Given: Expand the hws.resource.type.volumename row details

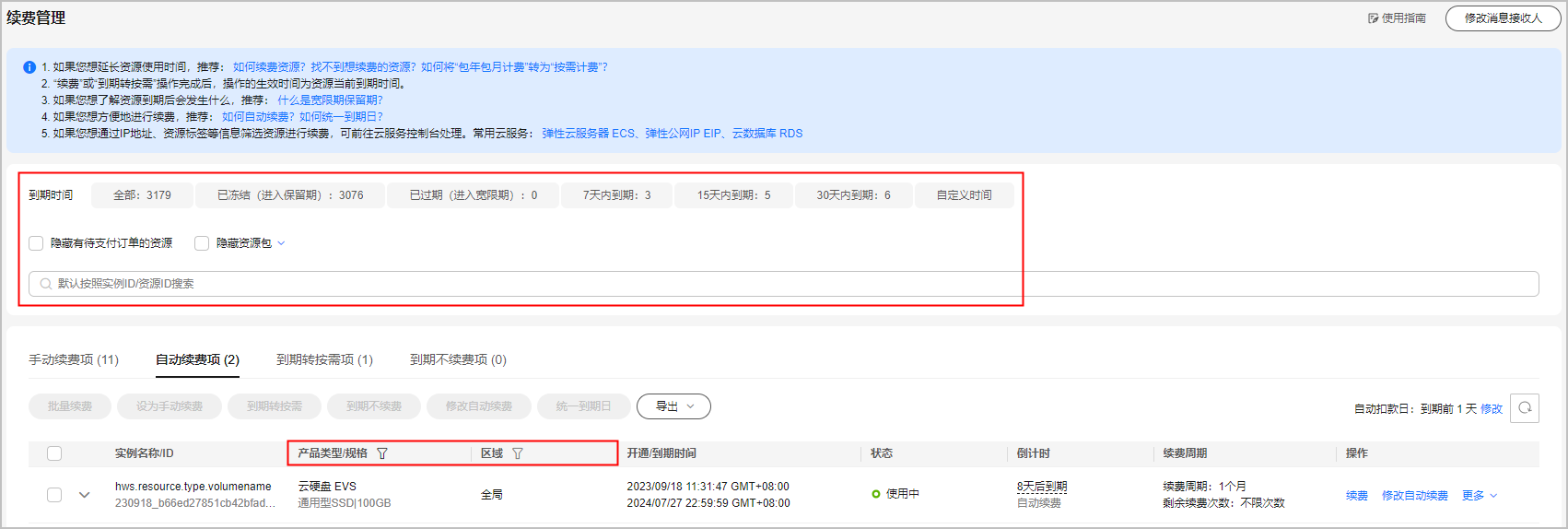Looking at the screenshot, I should [85, 495].
